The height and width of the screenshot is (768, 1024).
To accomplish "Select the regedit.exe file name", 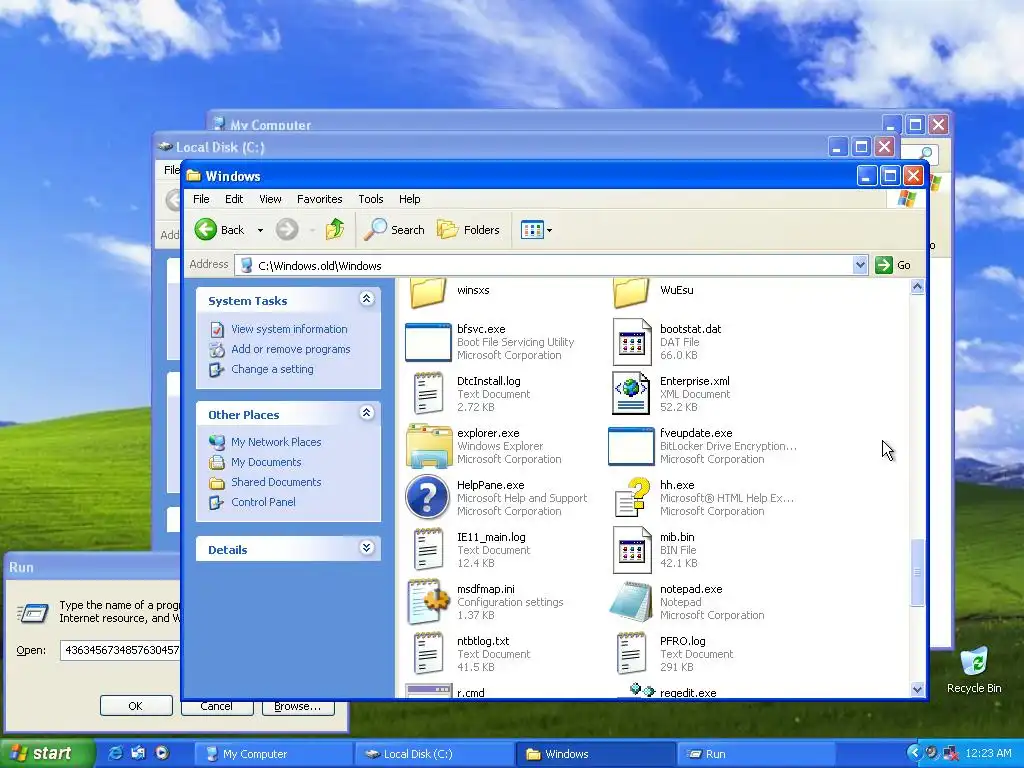I will point(688,693).
